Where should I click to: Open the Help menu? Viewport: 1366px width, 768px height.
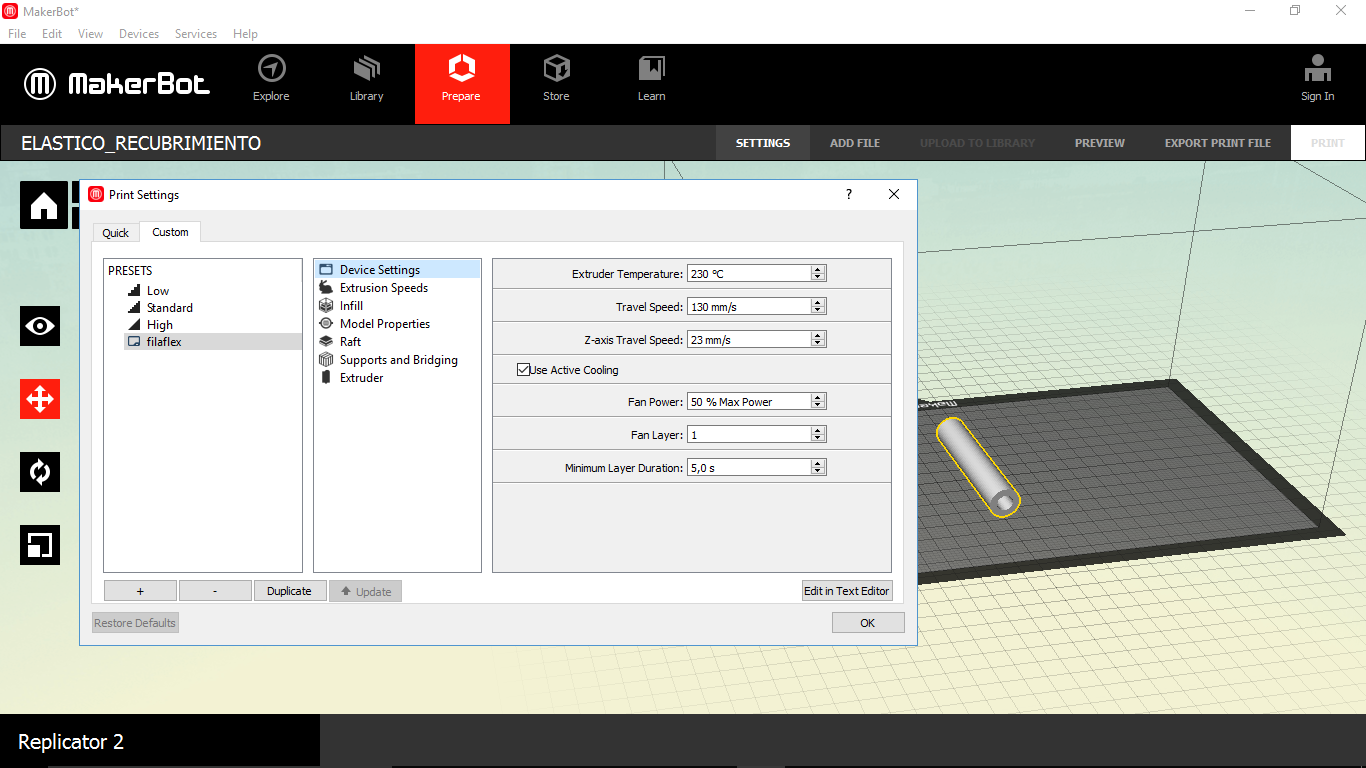[246, 33]
